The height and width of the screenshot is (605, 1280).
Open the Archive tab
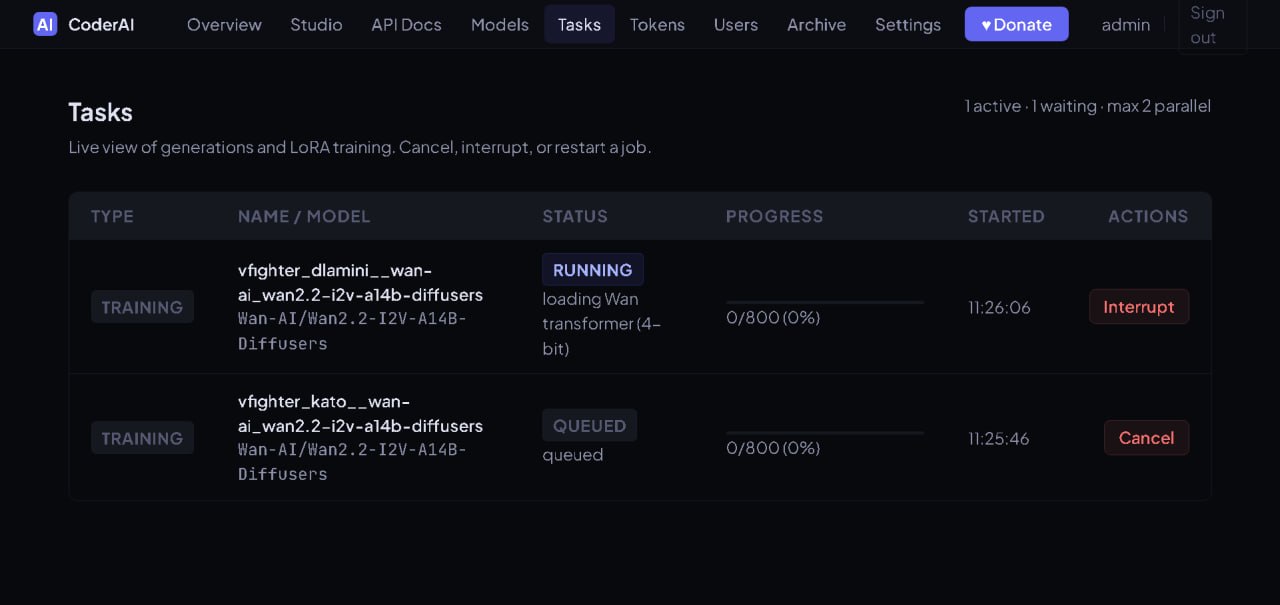(816, 24)
